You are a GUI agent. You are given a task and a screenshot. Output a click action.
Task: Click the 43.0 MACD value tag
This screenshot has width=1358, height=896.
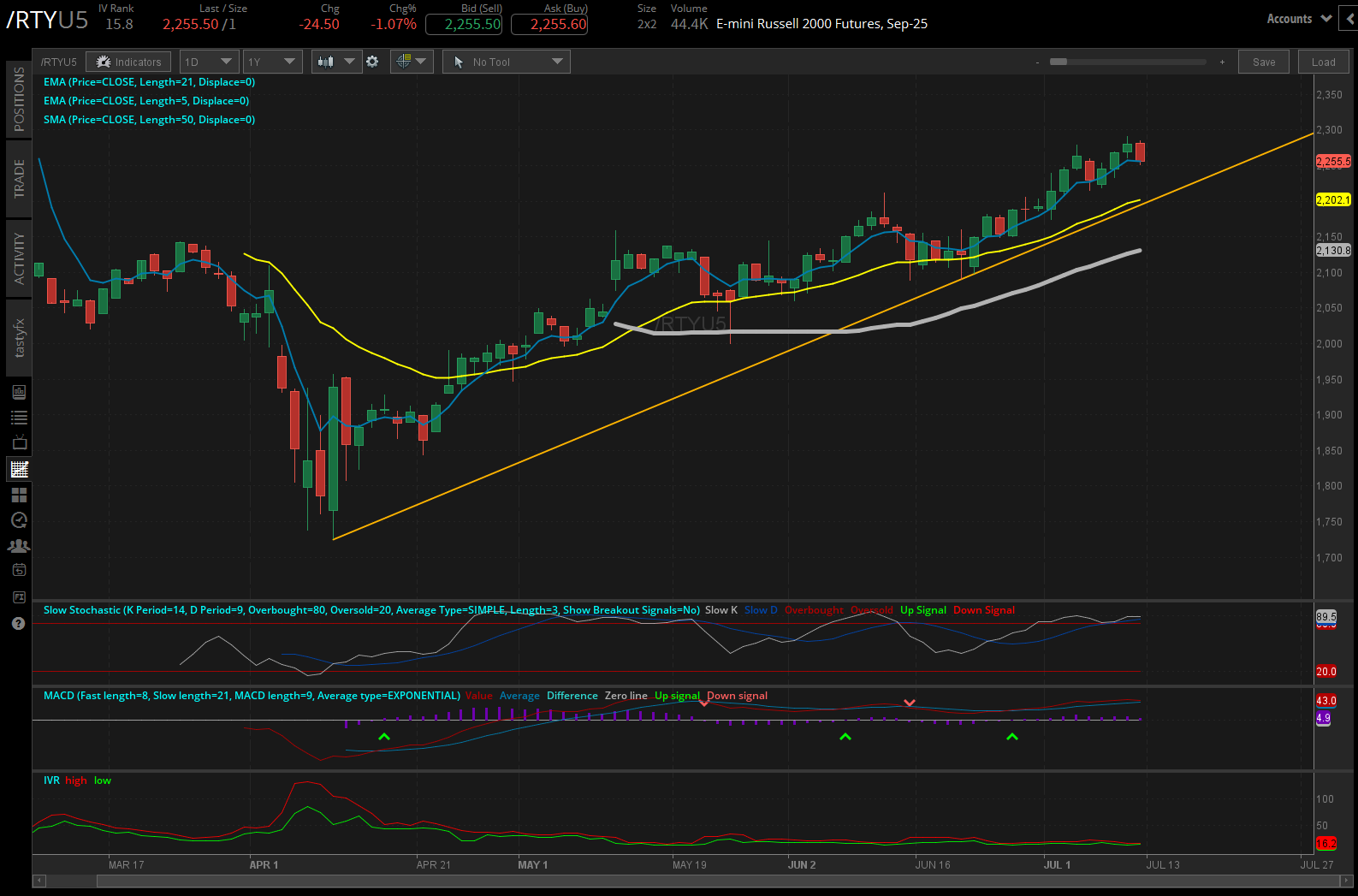[x=1325, y=700]
